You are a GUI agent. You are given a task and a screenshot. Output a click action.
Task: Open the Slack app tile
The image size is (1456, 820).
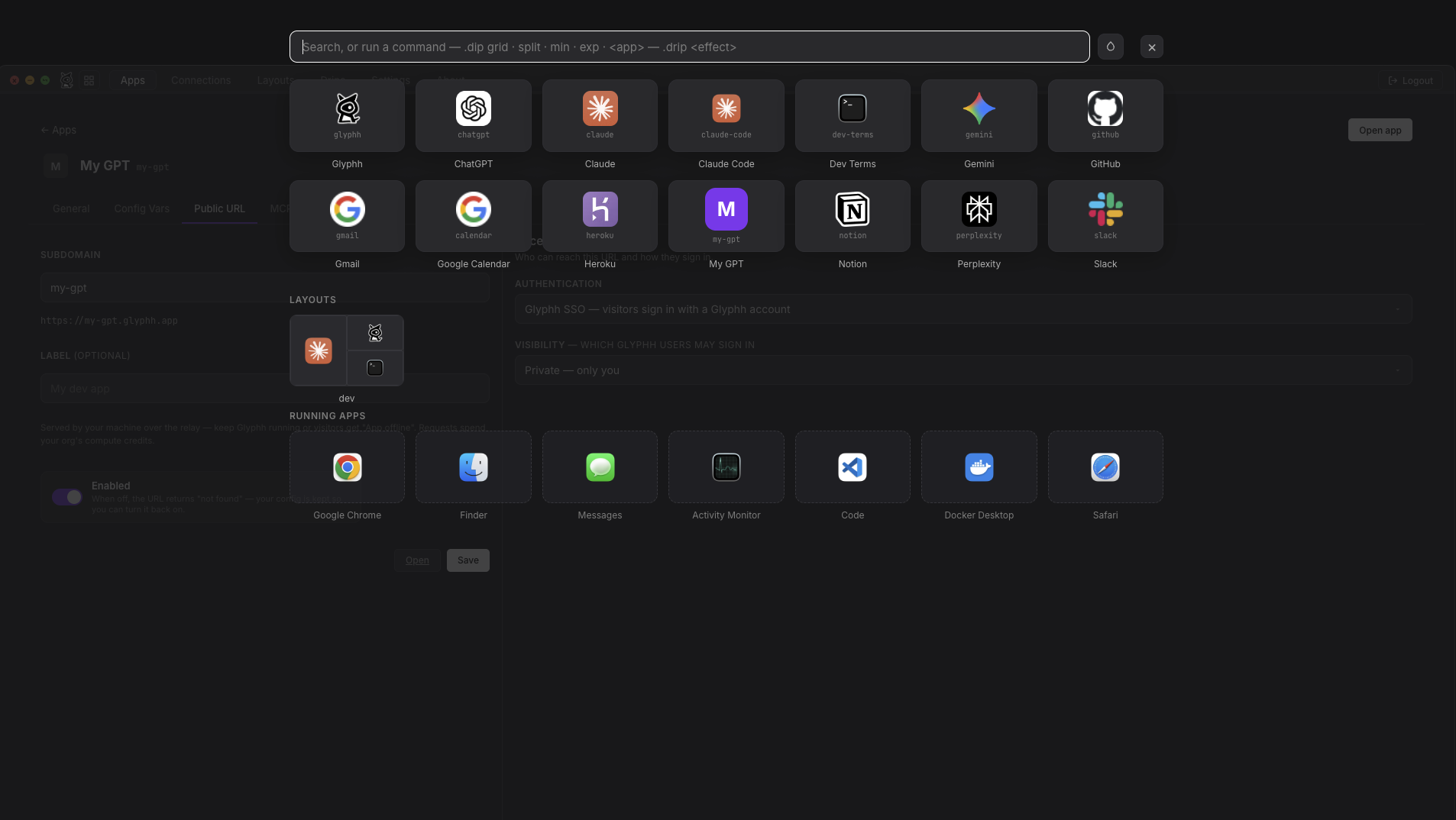pos(1105,216)
